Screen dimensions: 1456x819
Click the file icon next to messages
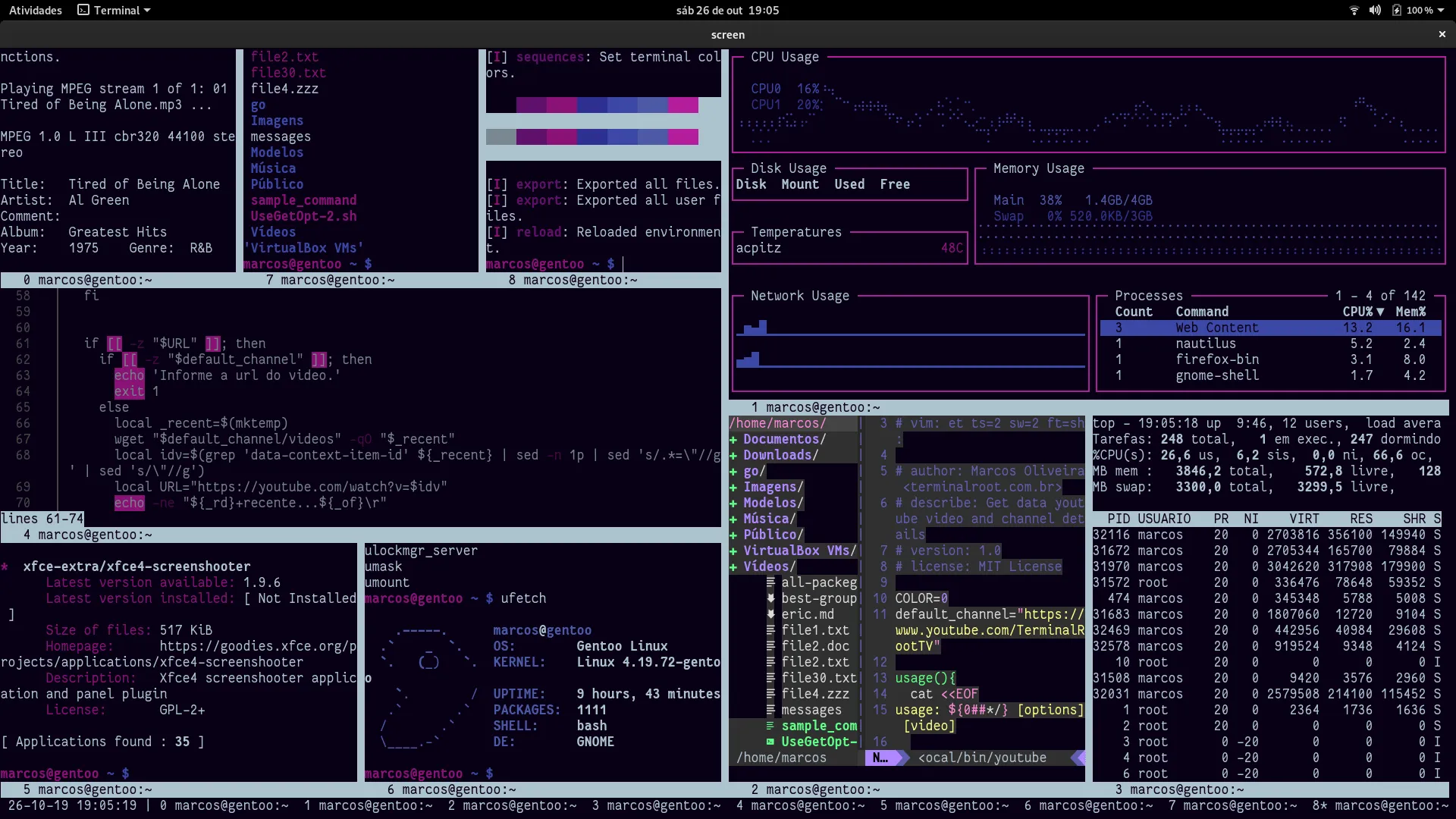[770, 710]
